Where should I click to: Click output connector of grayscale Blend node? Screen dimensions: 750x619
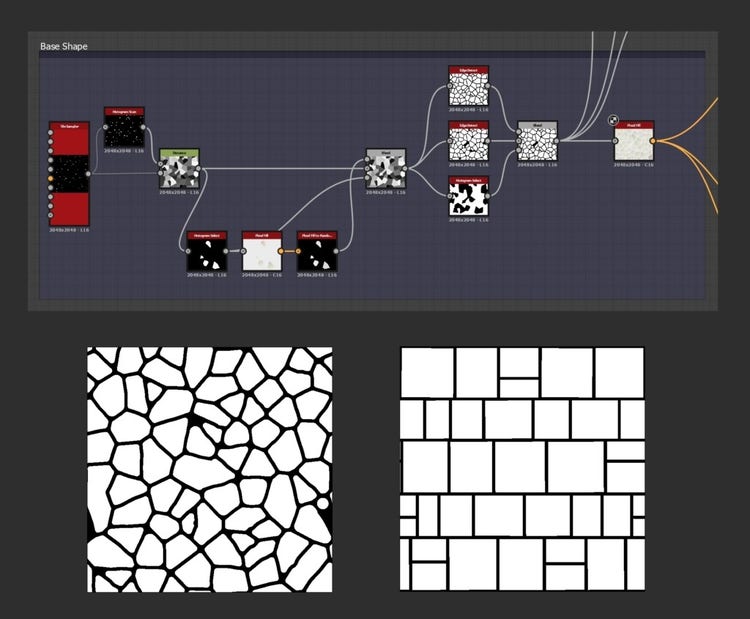(406, 169)
